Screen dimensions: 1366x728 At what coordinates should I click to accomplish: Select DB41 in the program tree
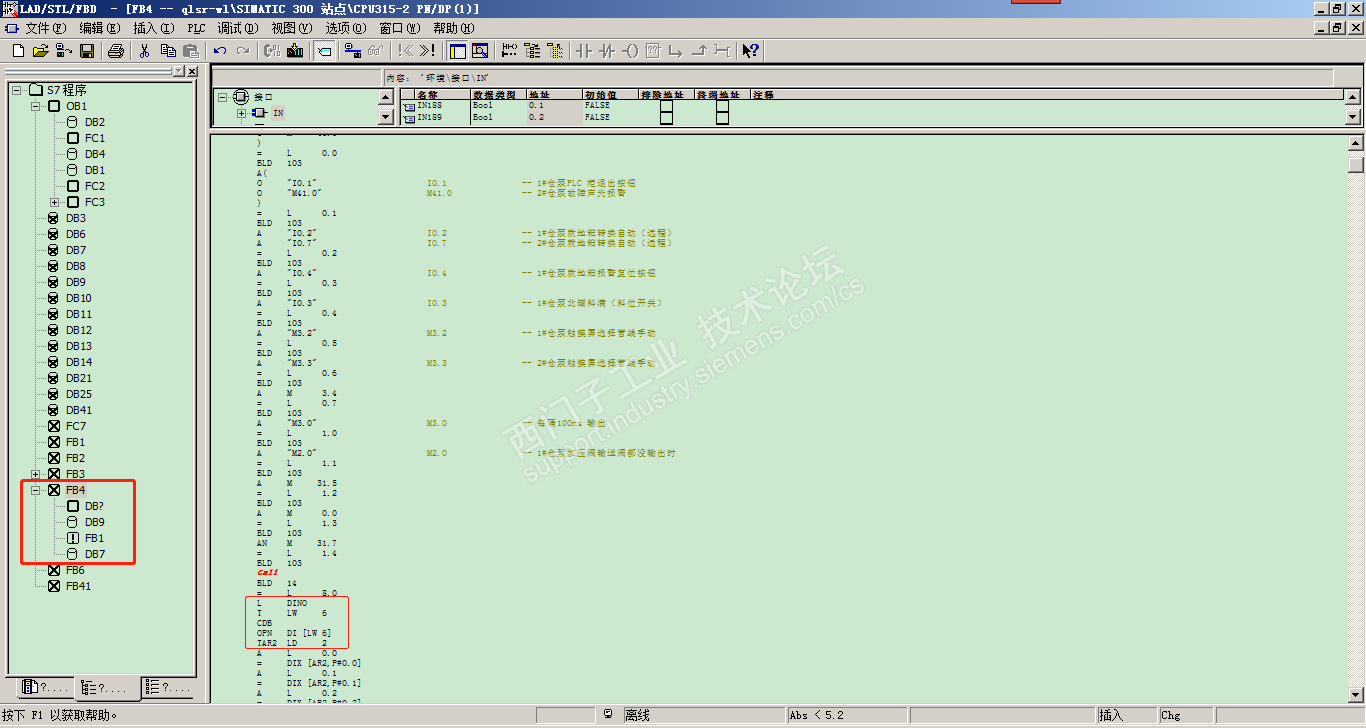coord(79,410)
